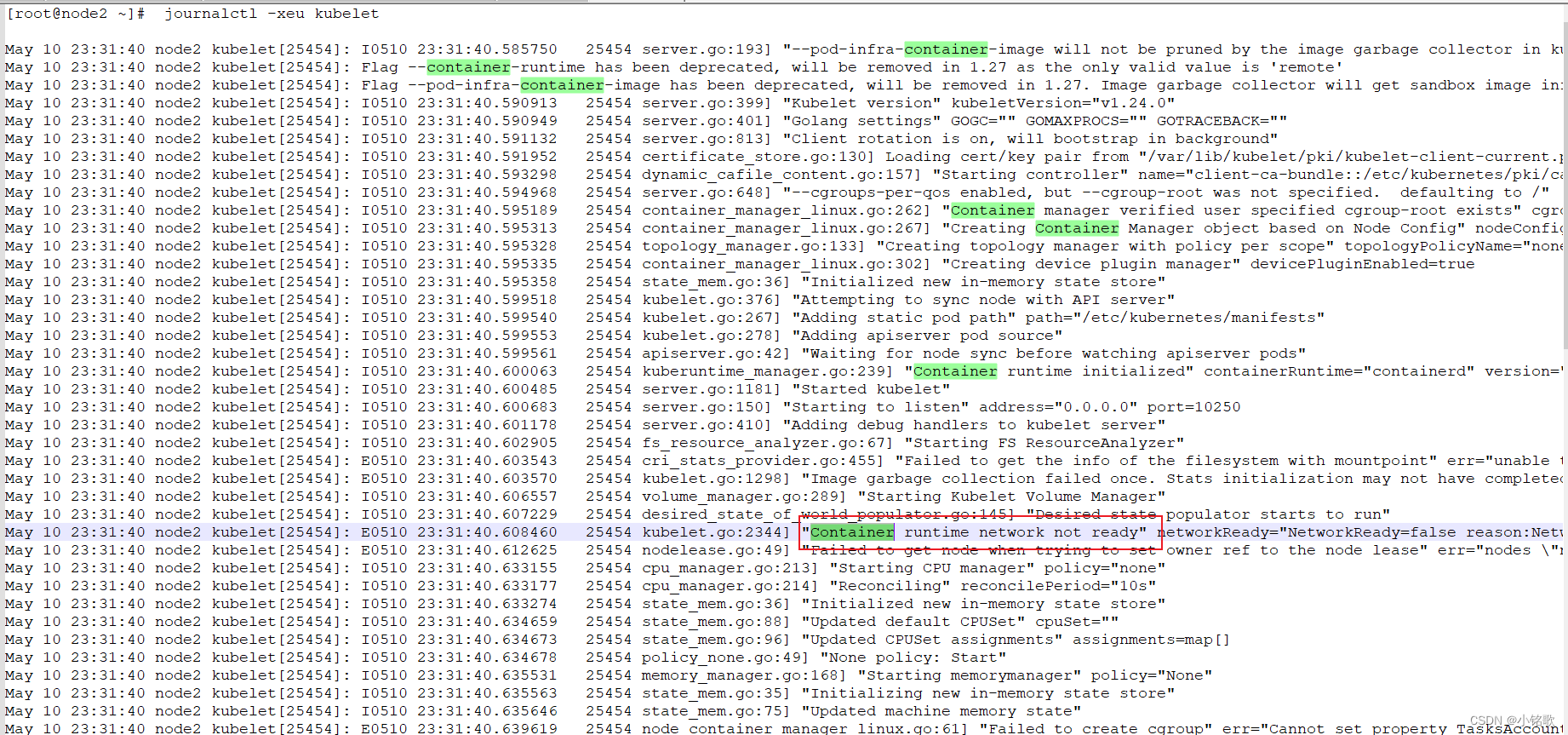Click the 'topology_manager.go:133]' source reference
This screenshot has height=735, width=1568.
pyautogui.click(x=753, y=246)
